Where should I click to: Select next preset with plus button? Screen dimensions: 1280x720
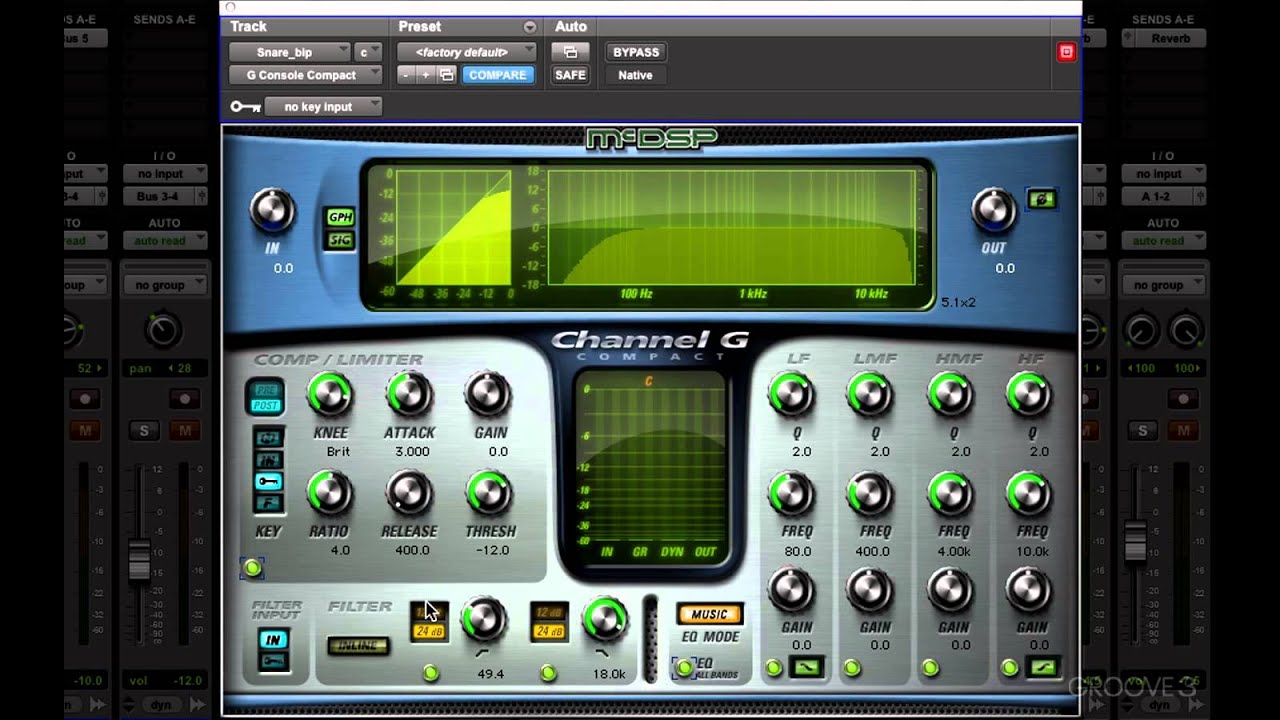[x=426, y=75]
